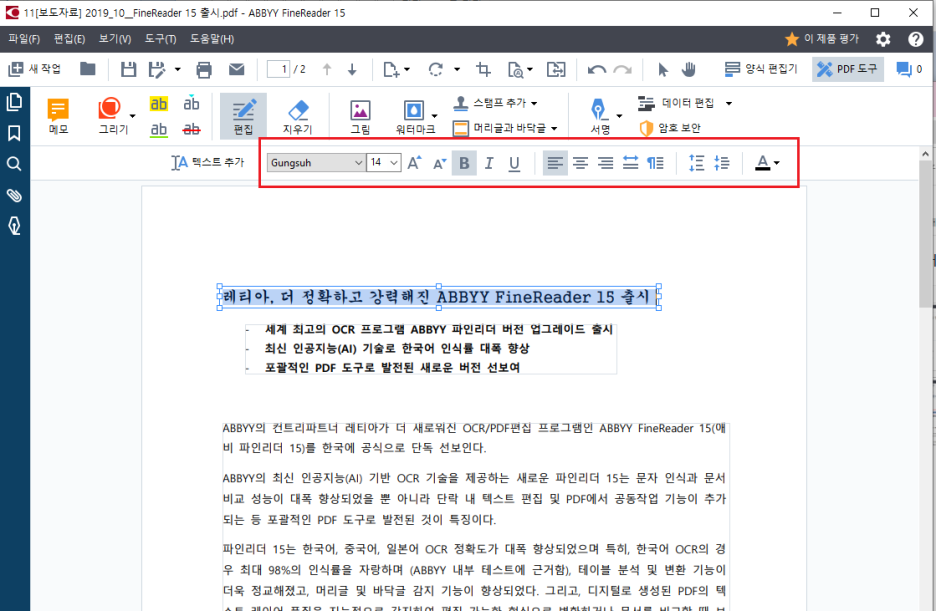
Task: Add a Note (메모) annotation
Action: click(58, 116)
